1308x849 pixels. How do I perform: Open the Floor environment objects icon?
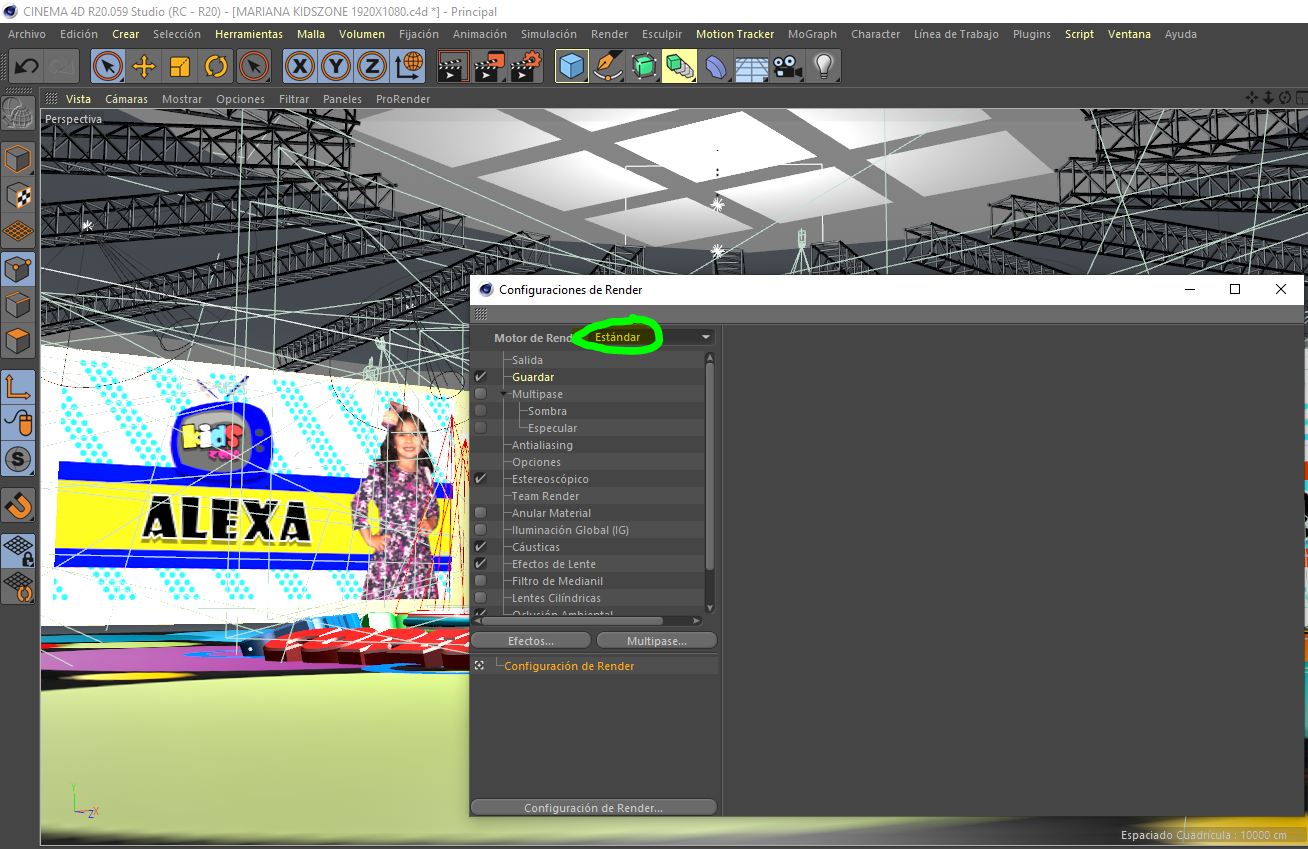[751, 67]
